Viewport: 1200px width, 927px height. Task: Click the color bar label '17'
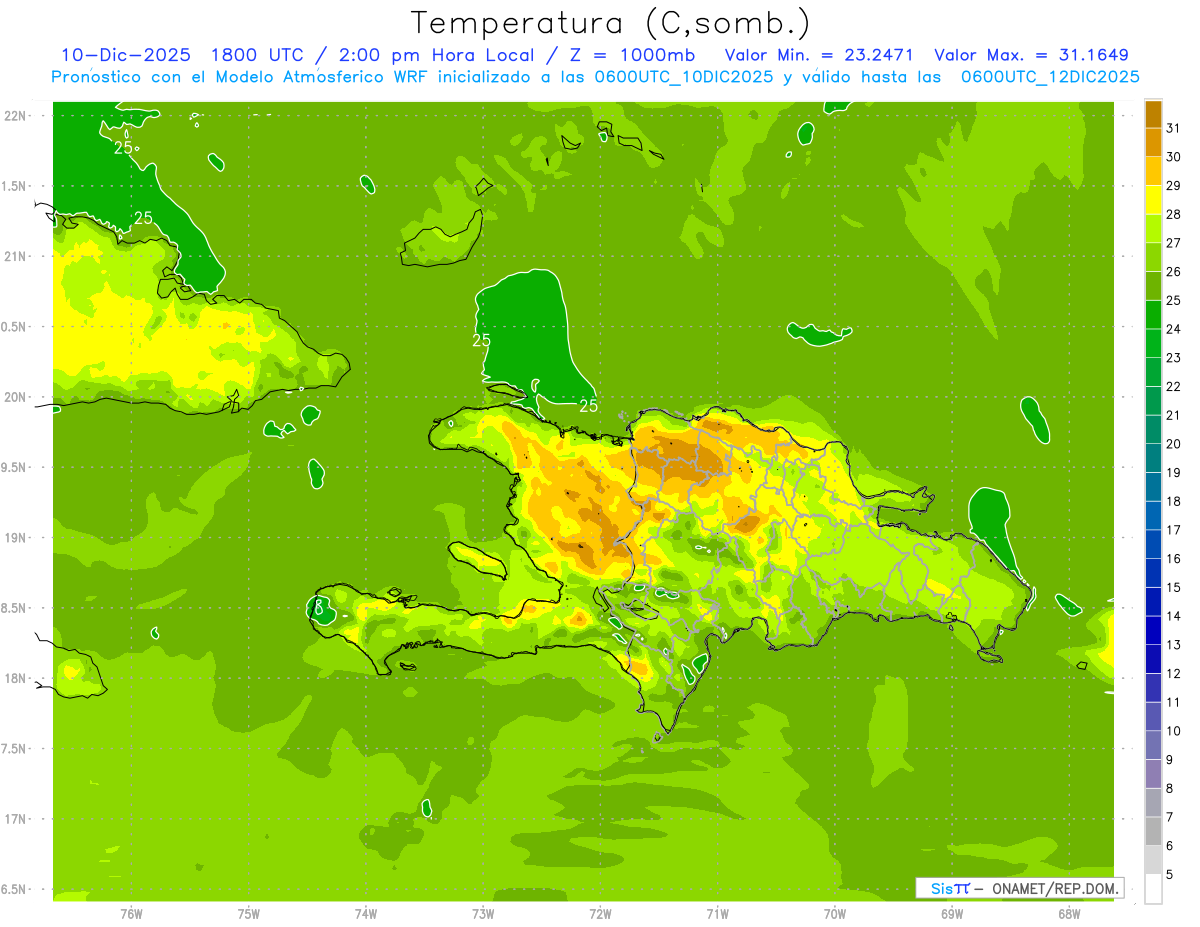tap(1174, 530)
